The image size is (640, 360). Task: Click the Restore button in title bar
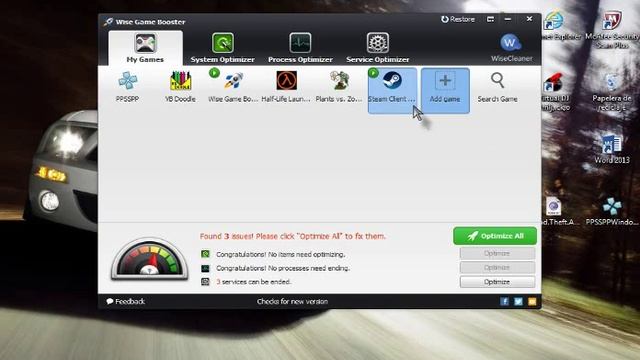(458, 19)
